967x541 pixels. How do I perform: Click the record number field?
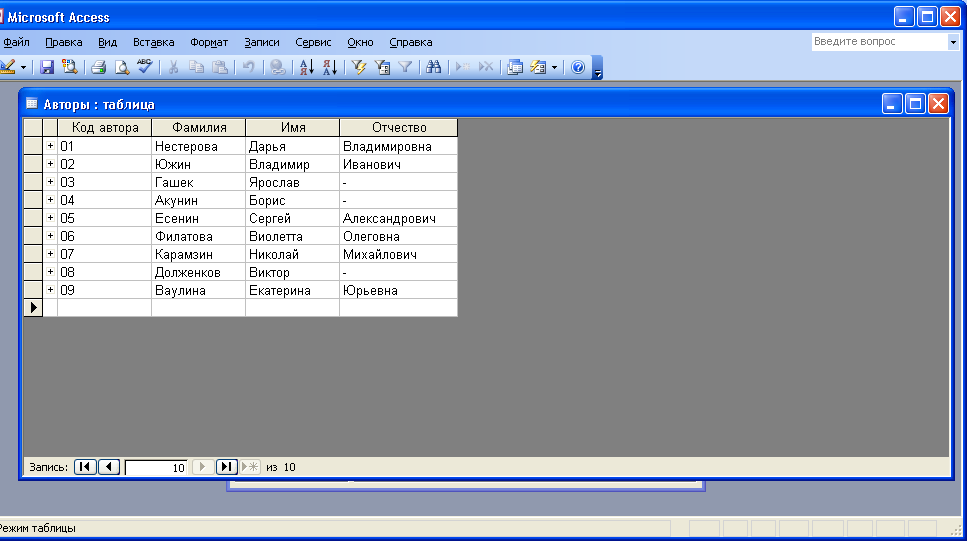[156, 468]
